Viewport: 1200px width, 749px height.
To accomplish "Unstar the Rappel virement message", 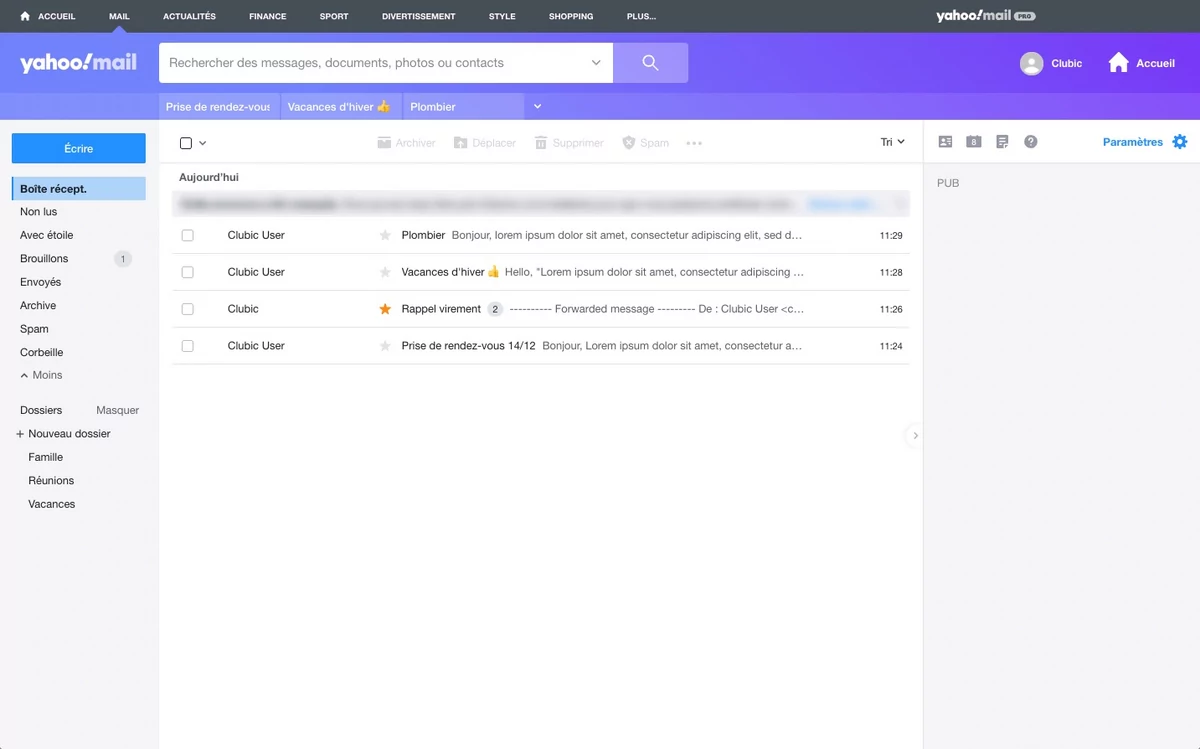I will 385,309.
